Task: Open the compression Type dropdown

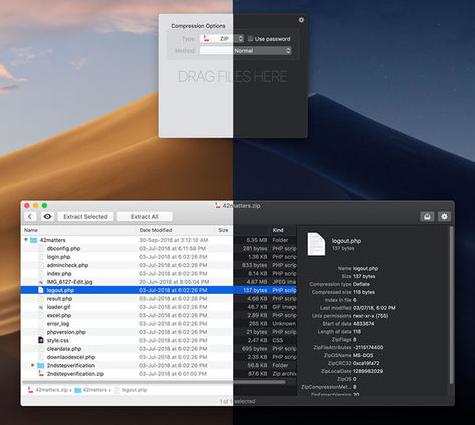Action: point(222,39)
